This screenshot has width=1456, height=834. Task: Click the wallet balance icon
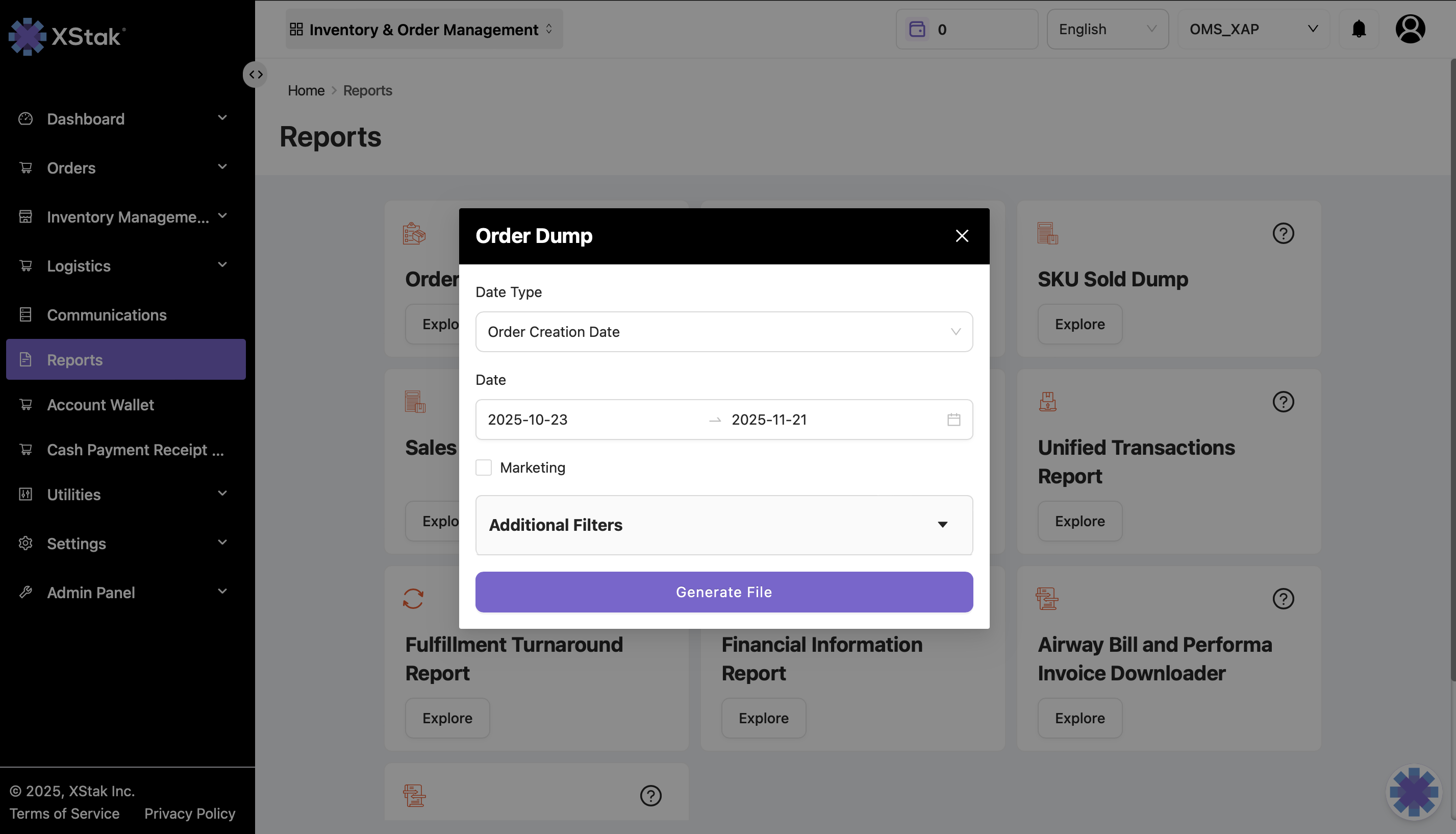coord(917,29)
